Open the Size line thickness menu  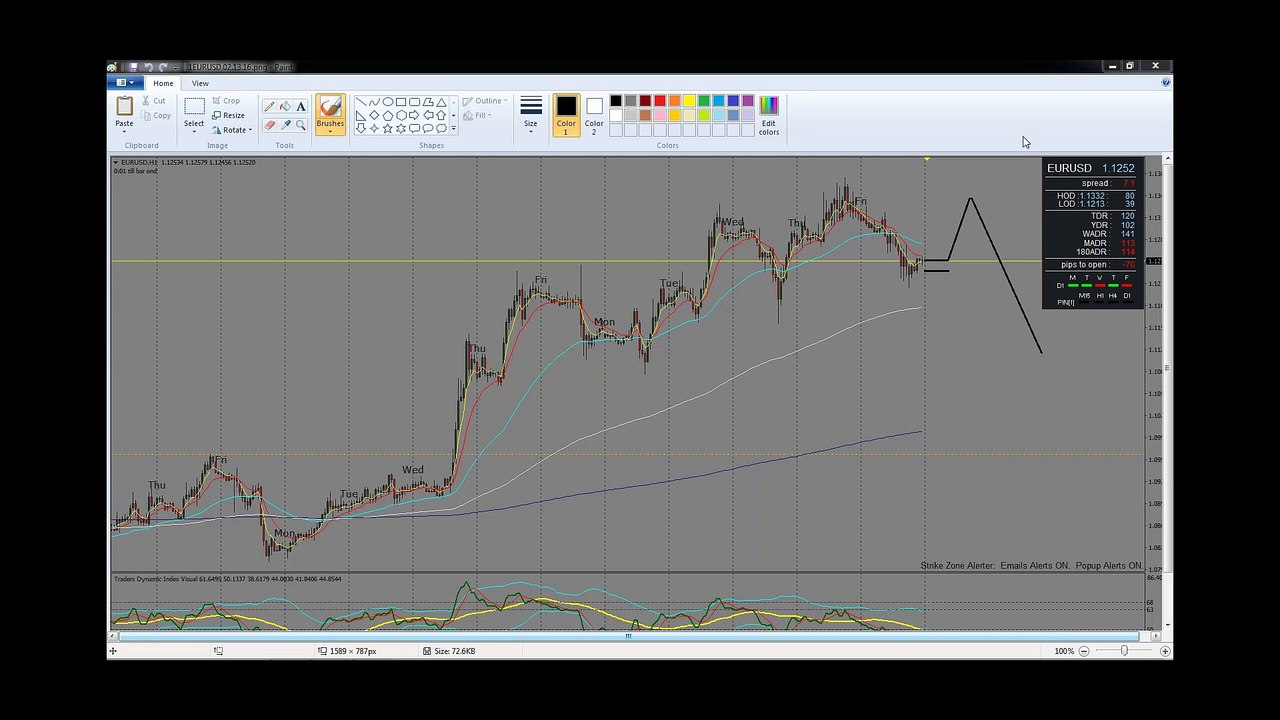tap(531, 114)
